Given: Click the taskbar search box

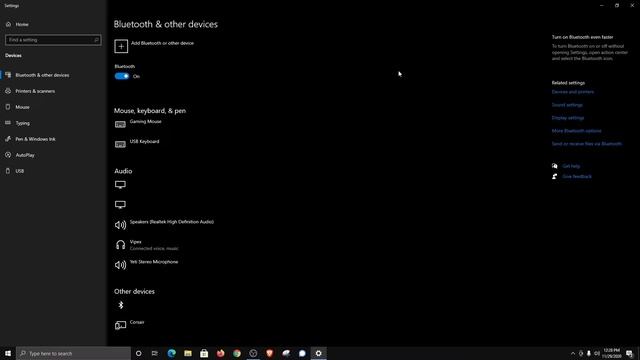Looking at the screenshot, I should 73,353.
